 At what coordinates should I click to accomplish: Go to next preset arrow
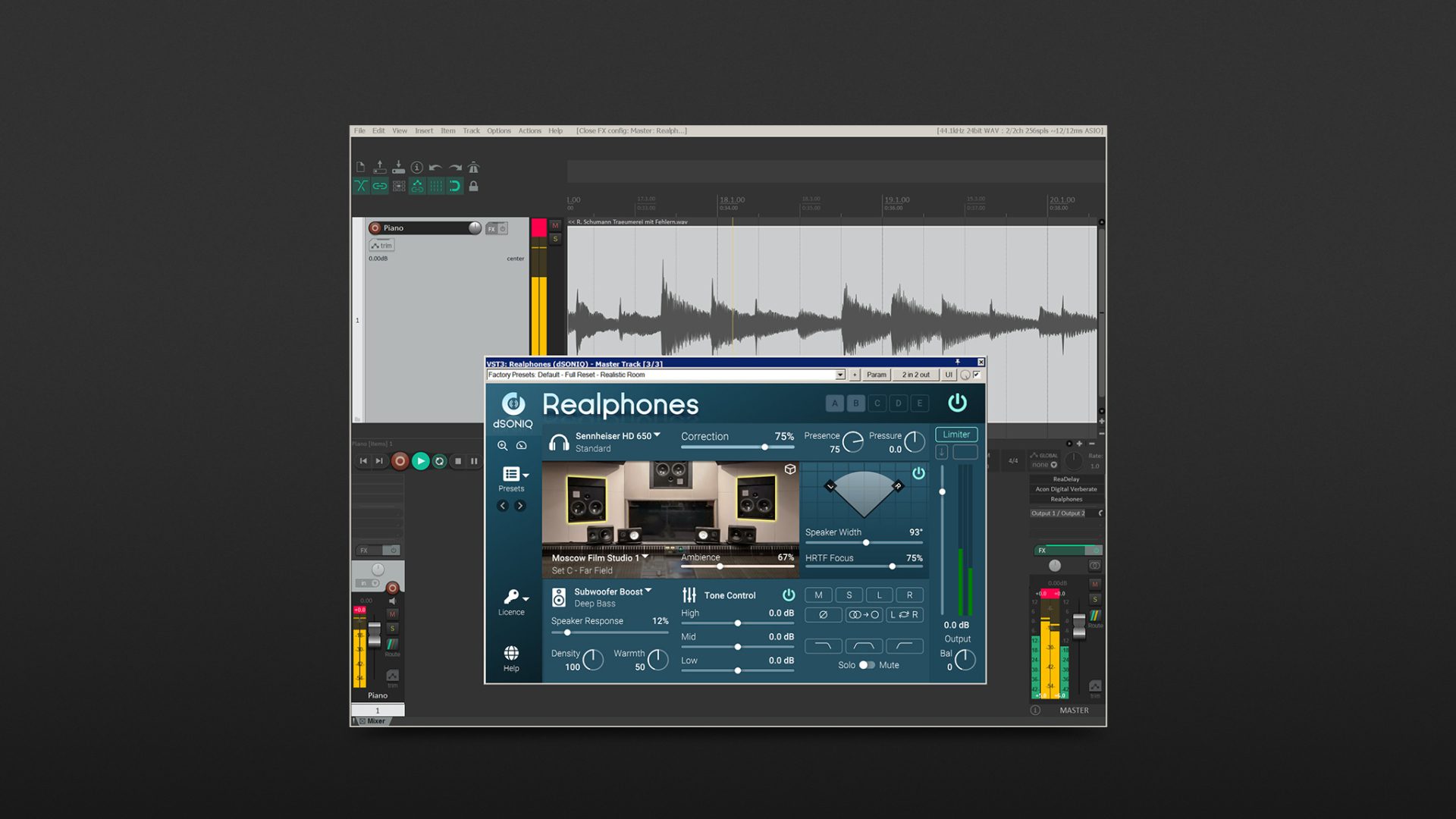click(520, 506)
